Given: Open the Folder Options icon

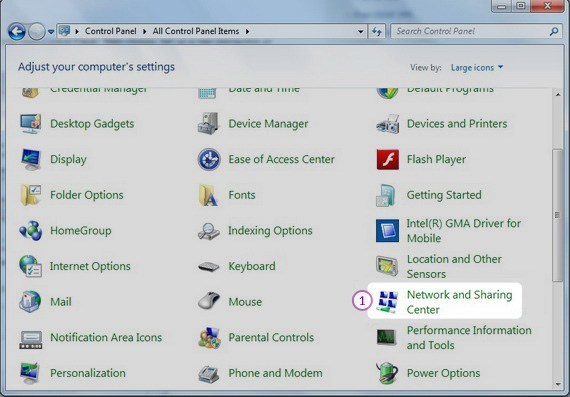Looking at the screenshot, I should [x=31, y=195].
